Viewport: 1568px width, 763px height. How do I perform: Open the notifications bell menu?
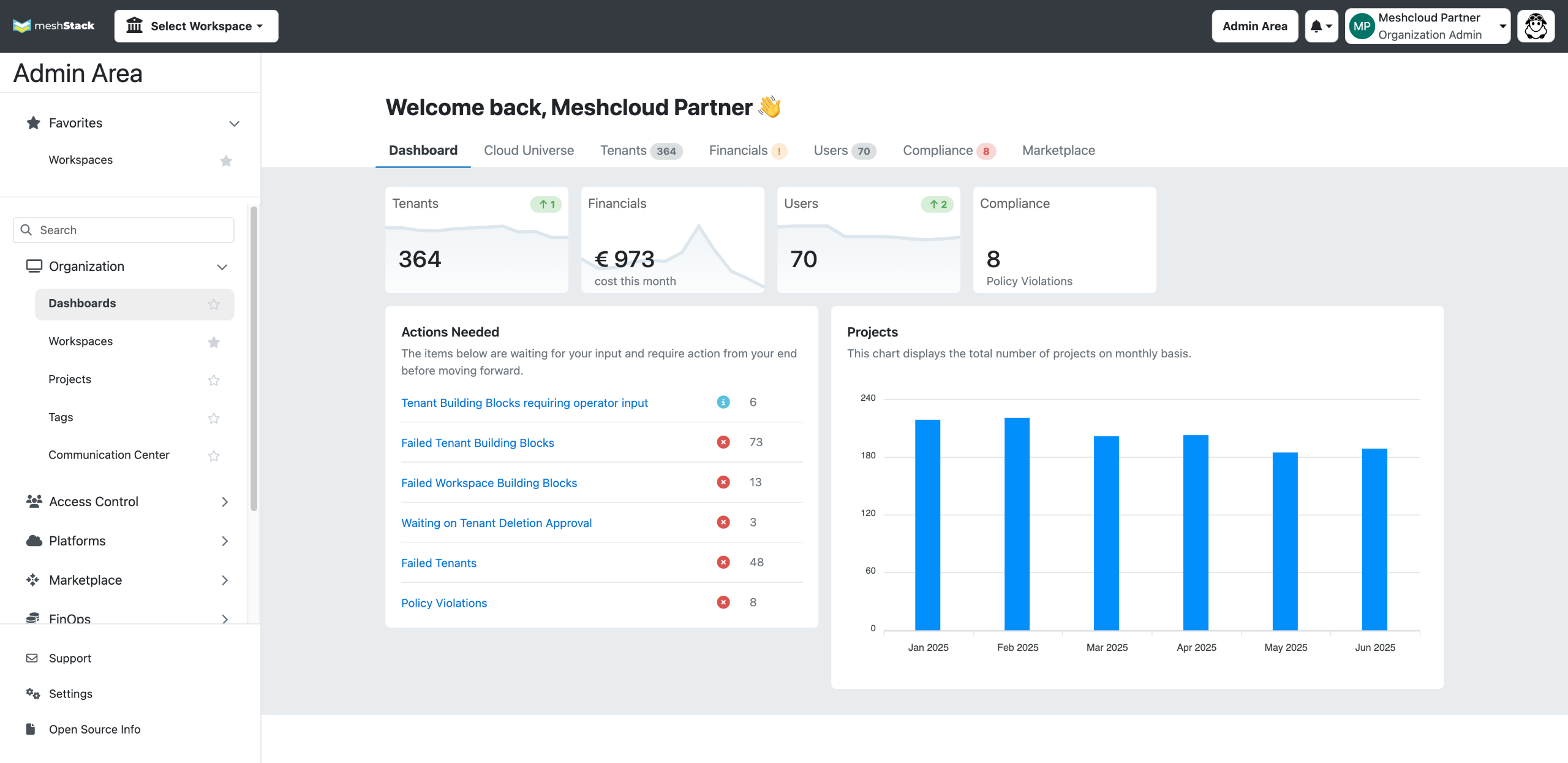1321,26
